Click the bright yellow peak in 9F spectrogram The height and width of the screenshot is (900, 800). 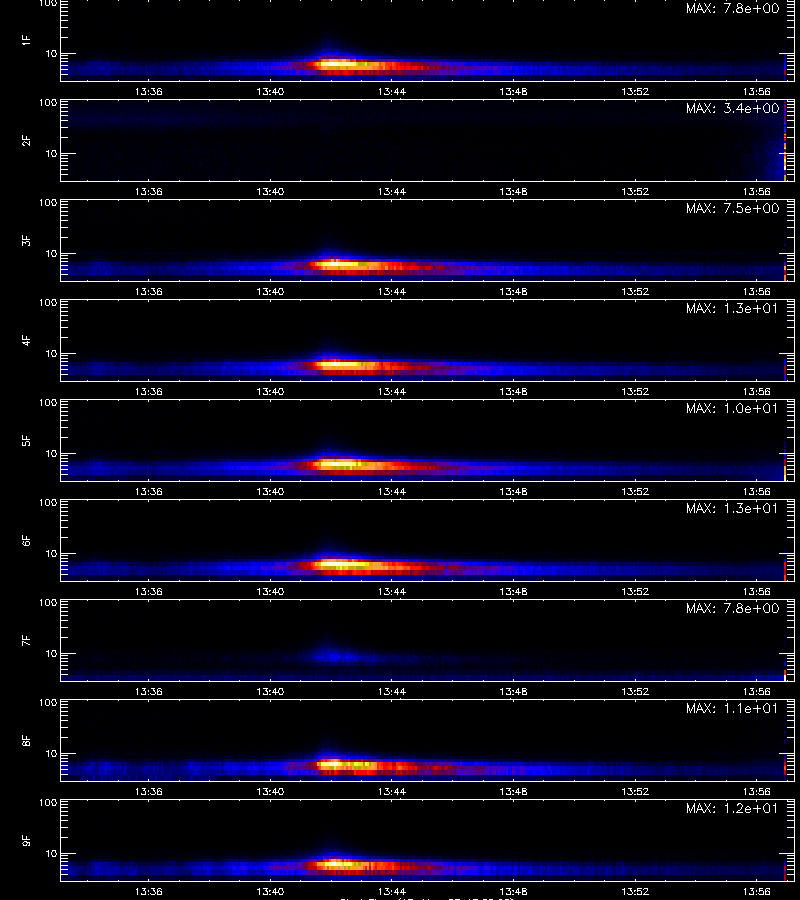(x=339, y=864)
